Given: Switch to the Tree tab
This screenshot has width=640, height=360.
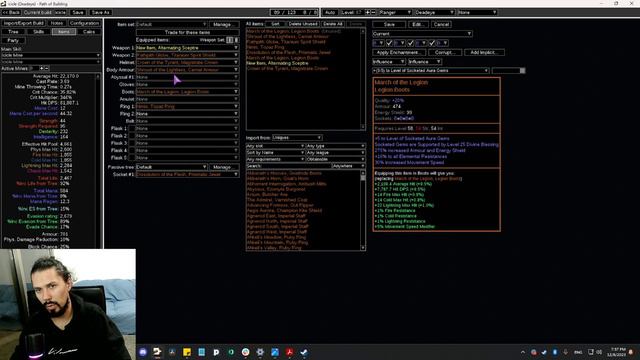Looking at the screenshot, I should pos(13,31).
